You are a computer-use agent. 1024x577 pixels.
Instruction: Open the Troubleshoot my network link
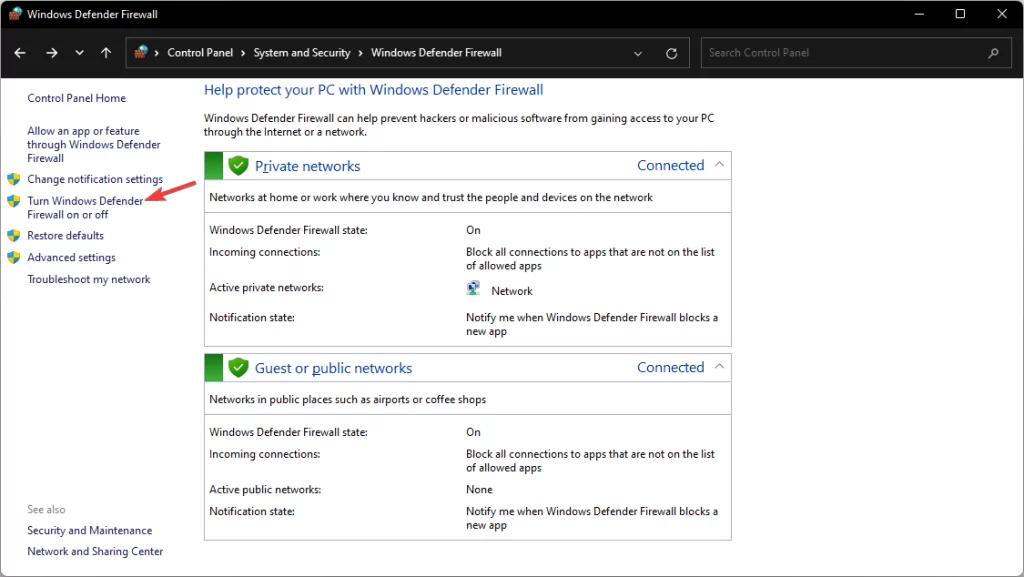(89, 279)
